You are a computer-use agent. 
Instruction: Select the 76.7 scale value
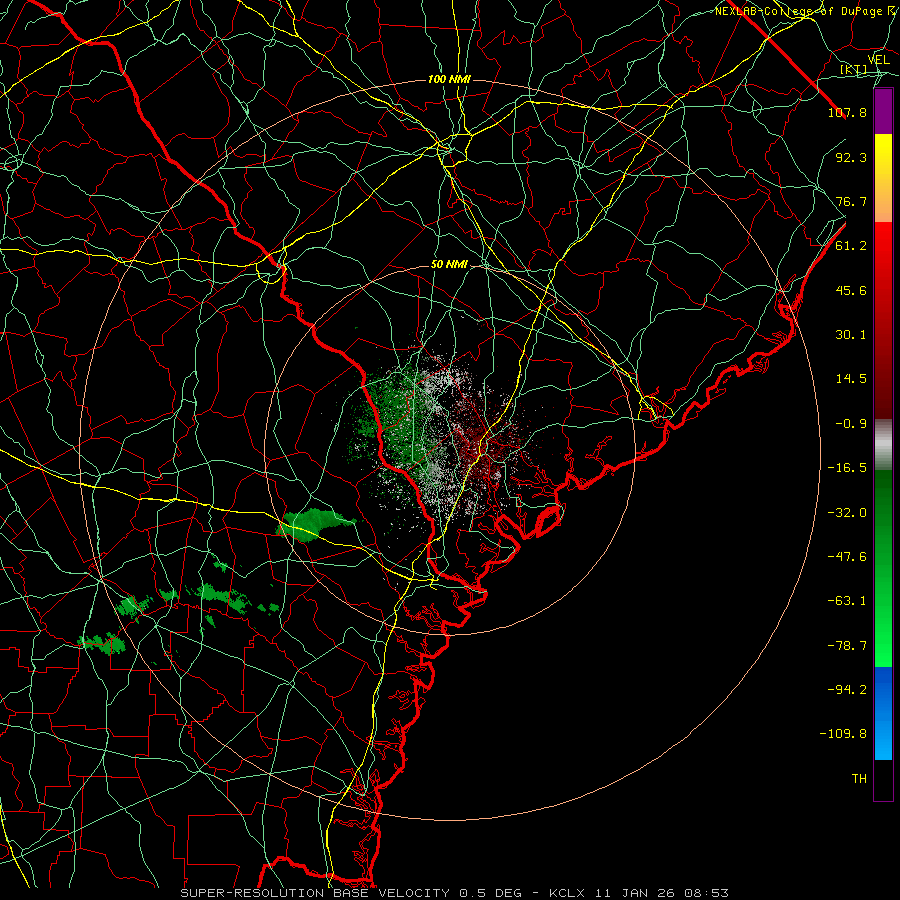(851, 201)
